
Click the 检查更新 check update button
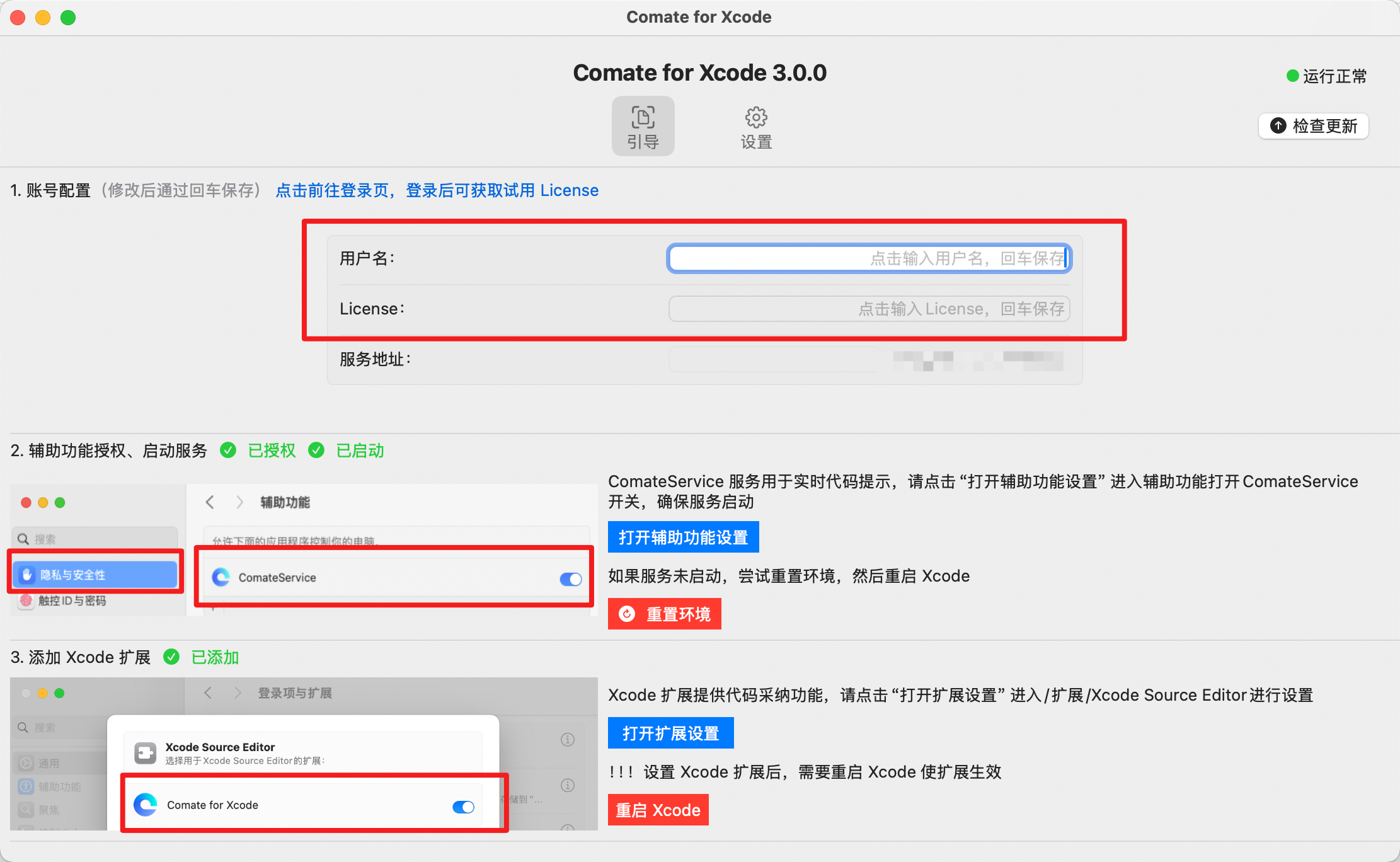coord(1314,126)
